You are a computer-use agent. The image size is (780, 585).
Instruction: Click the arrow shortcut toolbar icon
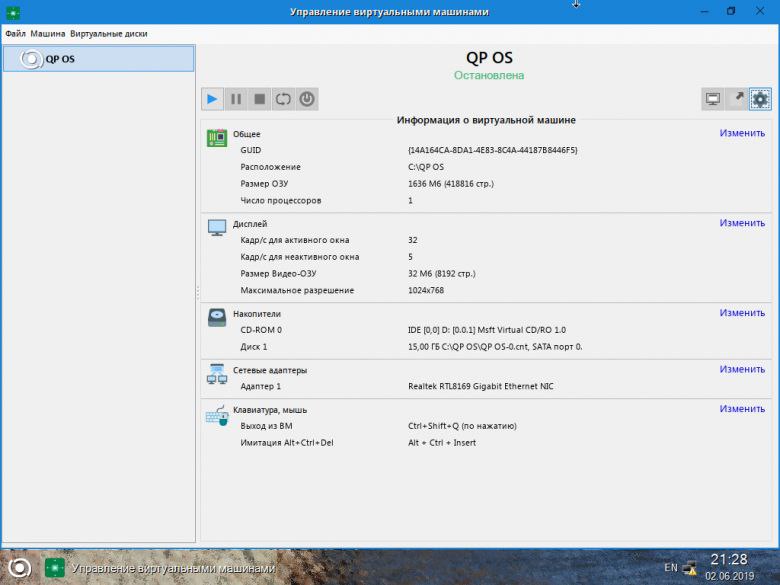pos(737,99)
